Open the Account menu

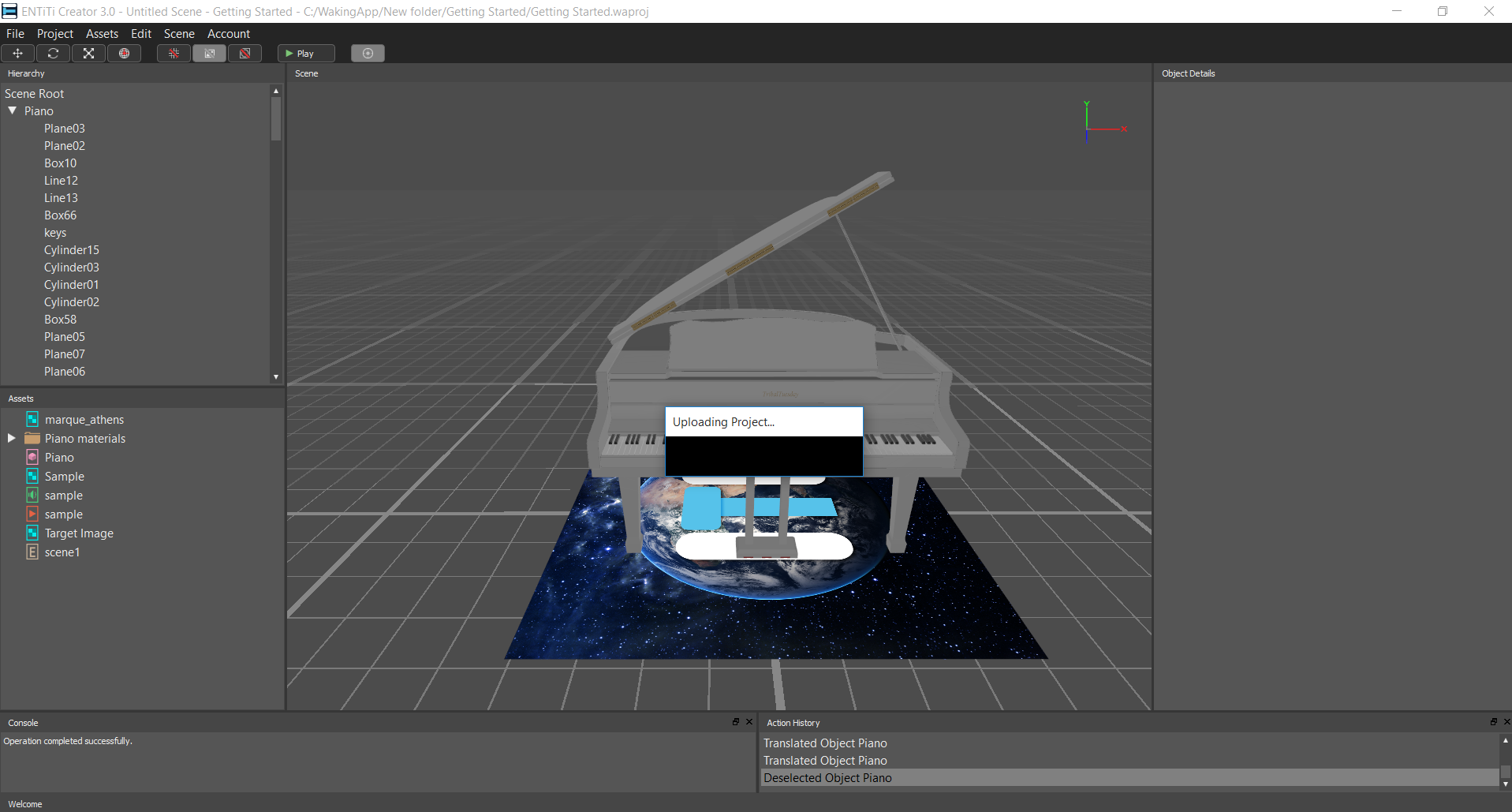229,33
